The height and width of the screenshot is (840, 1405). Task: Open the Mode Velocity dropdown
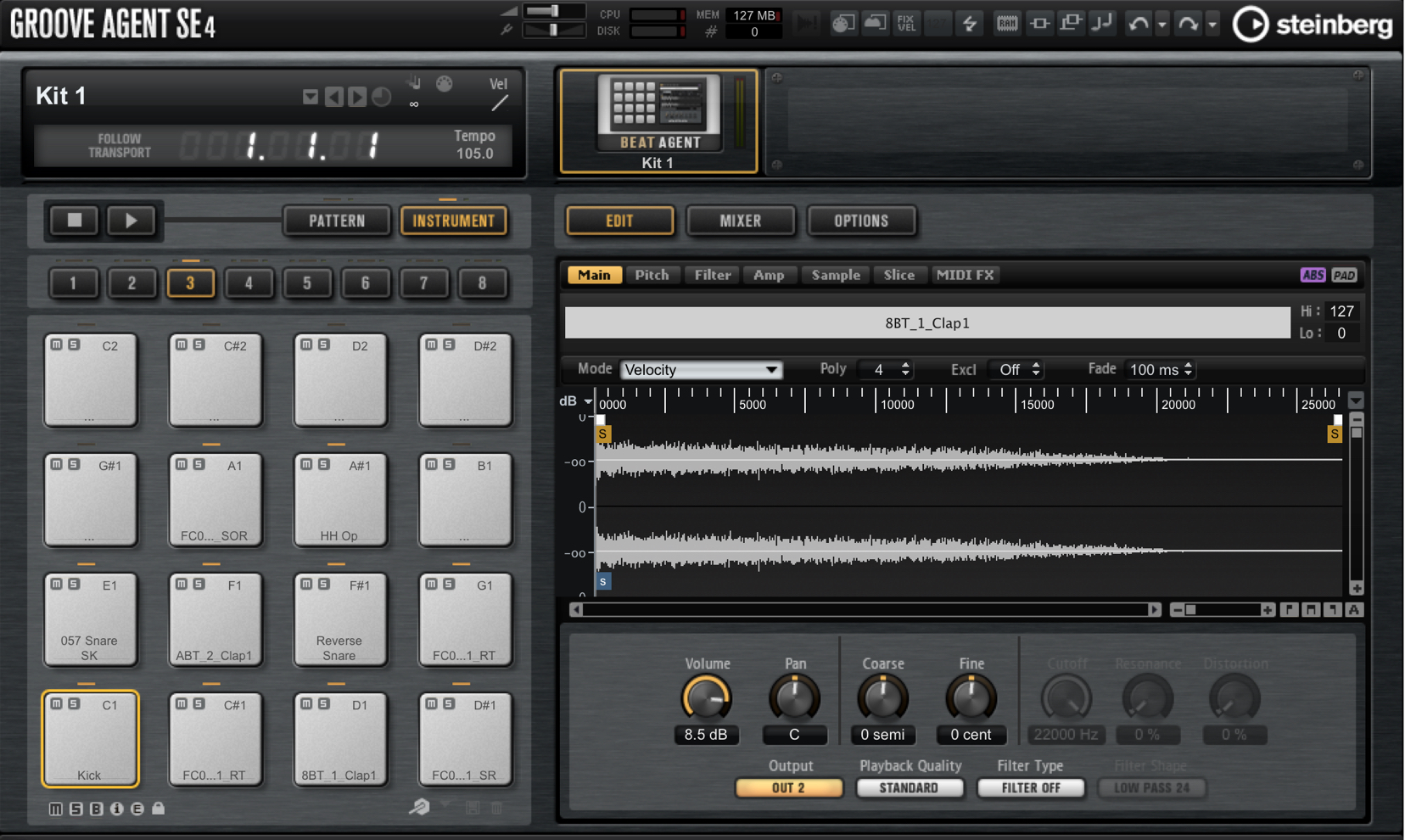(x=701, y=370)
